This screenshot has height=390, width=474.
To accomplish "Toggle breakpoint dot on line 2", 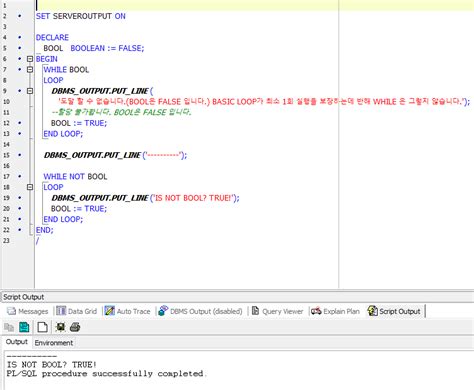I will (x=20, y=16).
